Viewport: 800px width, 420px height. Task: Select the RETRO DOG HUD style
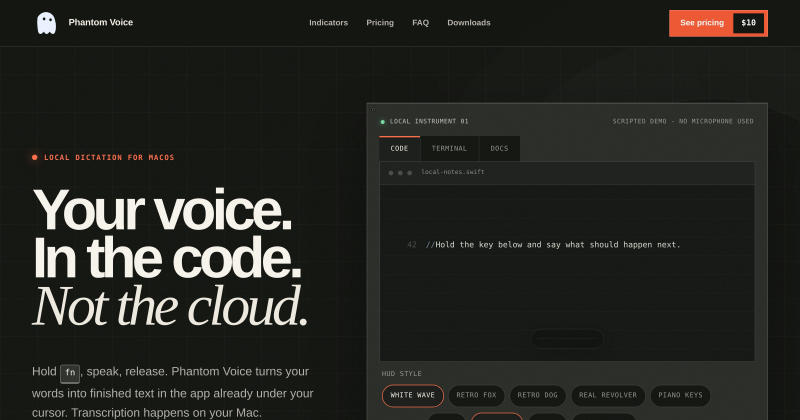538,396
